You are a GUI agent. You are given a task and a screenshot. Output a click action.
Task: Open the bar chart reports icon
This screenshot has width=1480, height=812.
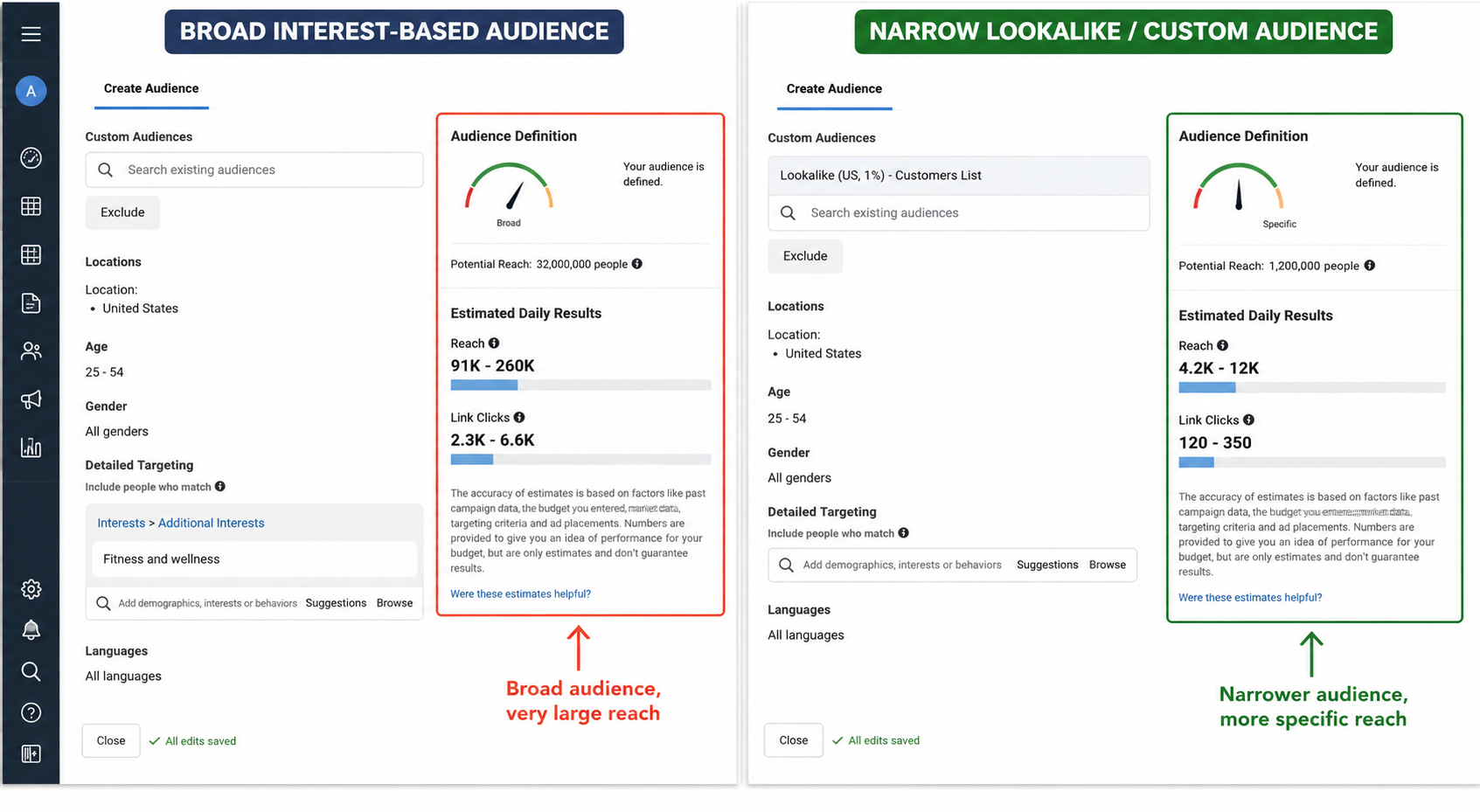tap(31, 448)
